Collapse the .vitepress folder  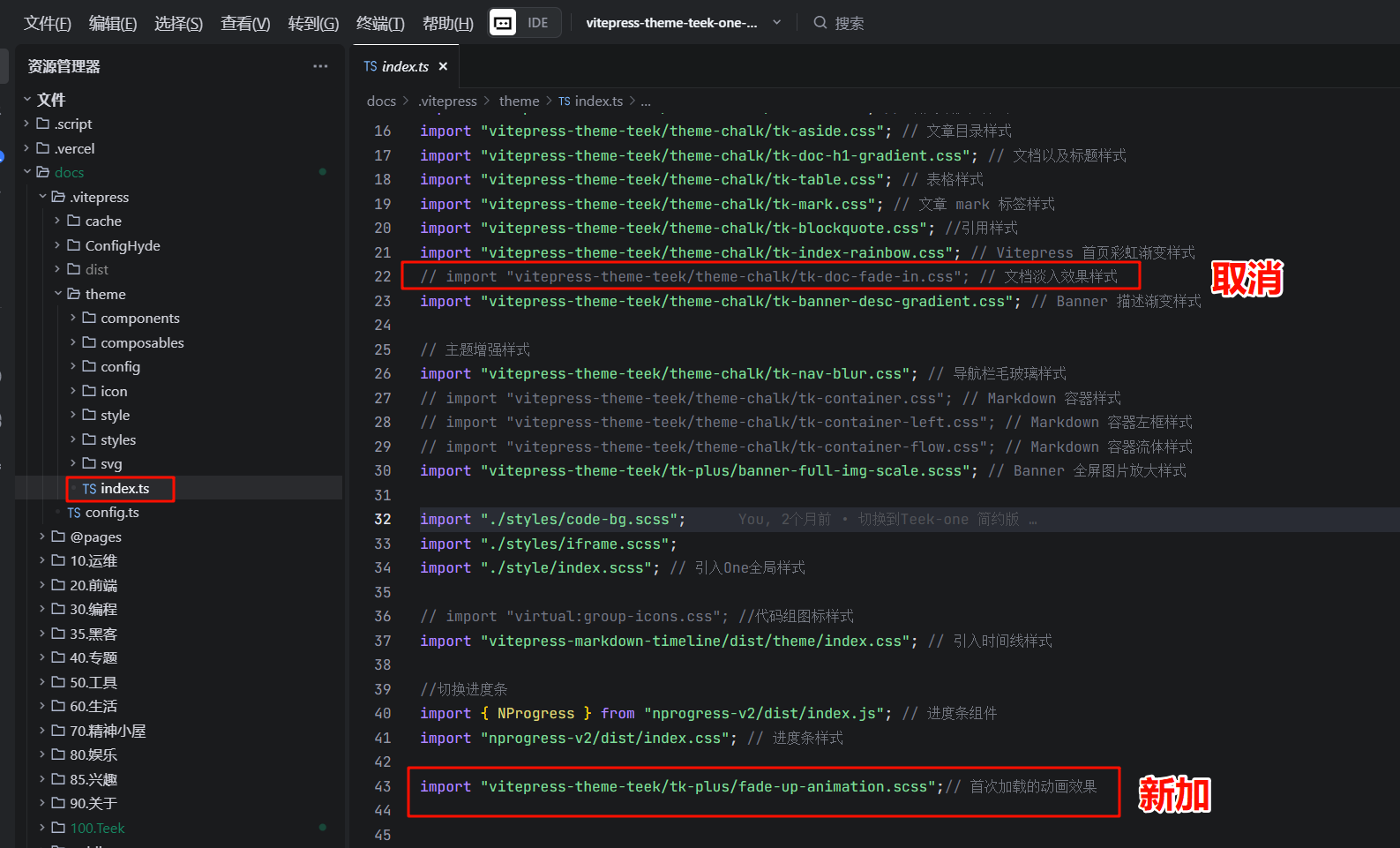[42, 197]
